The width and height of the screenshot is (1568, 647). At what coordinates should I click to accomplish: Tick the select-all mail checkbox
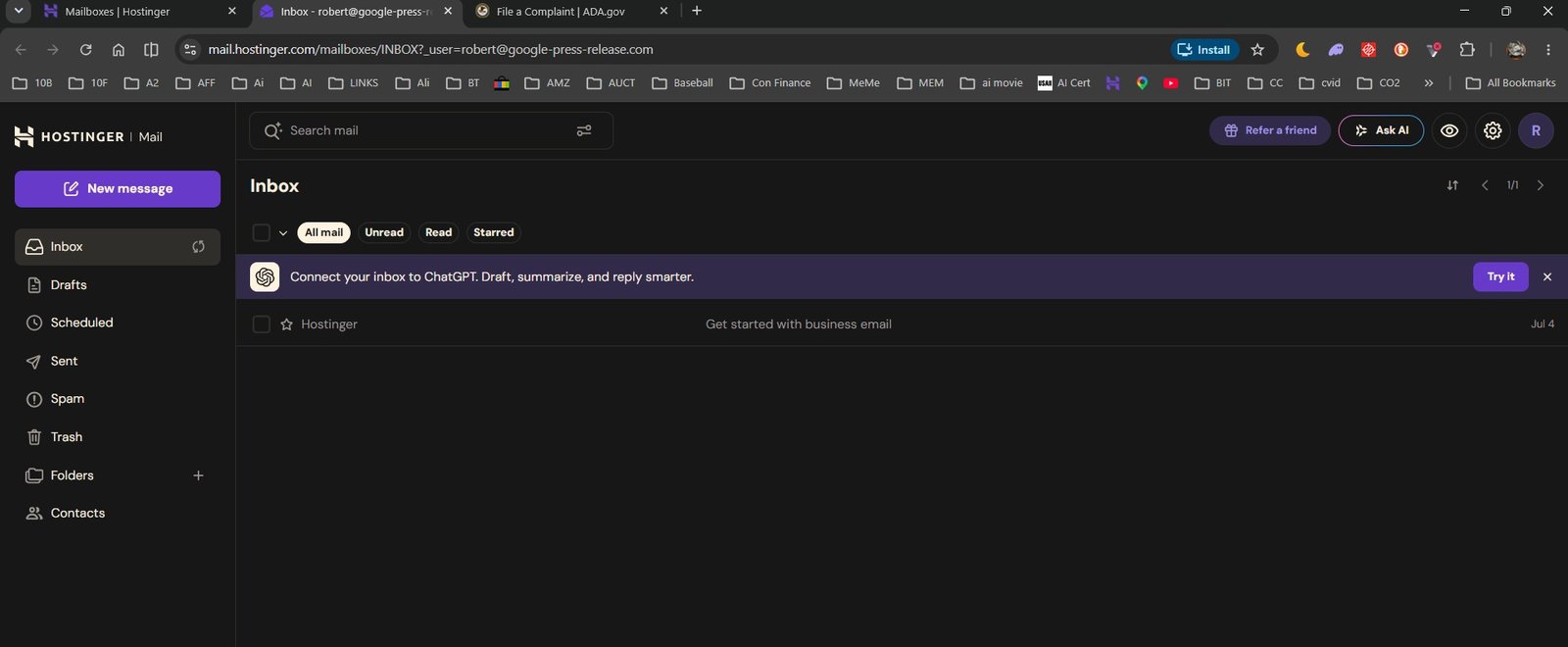(261, 232)
